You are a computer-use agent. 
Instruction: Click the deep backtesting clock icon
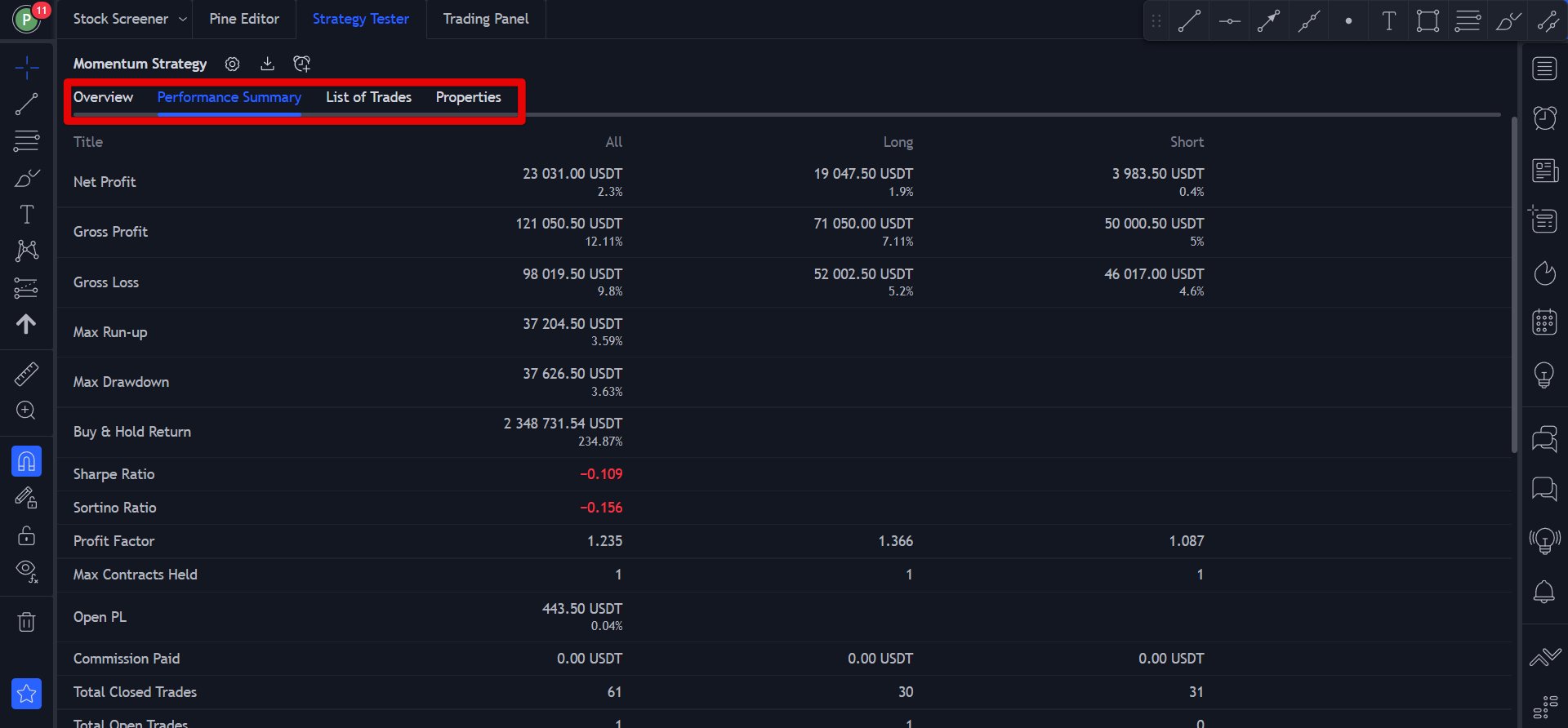(302, 64)
